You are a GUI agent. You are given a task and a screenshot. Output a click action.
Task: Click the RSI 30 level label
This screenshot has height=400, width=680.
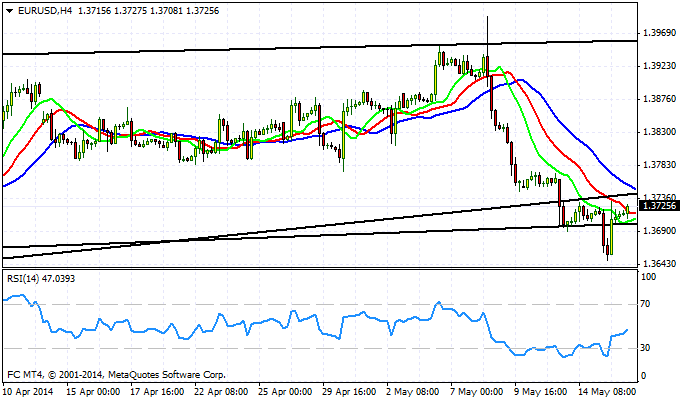(646, 348)
